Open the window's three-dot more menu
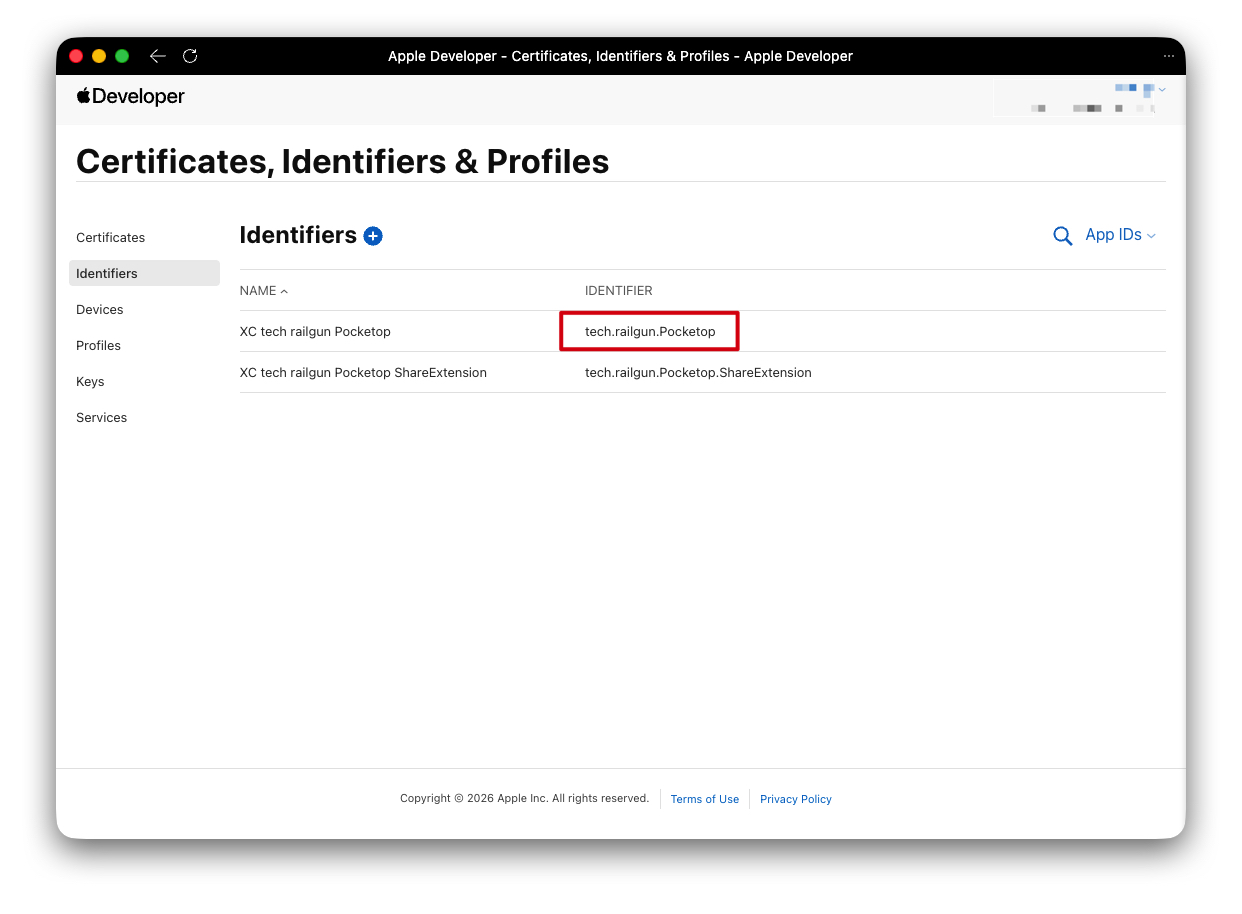Viewport: 1242px width, 914px height. coord(1168,56)
